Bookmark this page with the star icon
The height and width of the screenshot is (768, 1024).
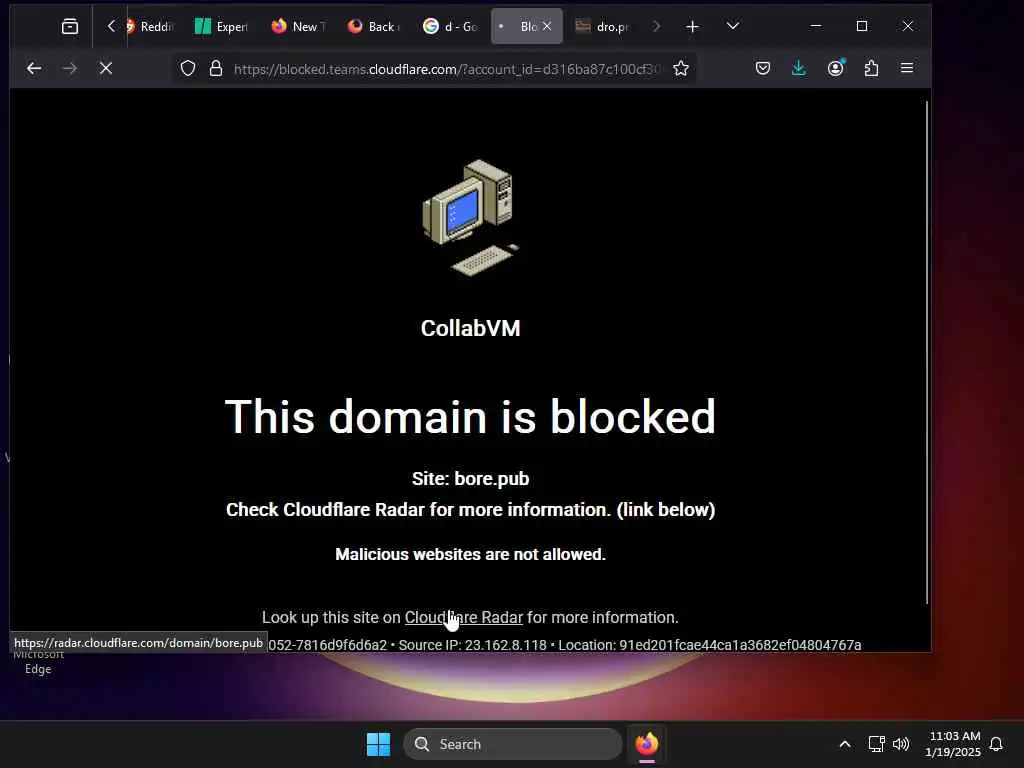point(680,69)
